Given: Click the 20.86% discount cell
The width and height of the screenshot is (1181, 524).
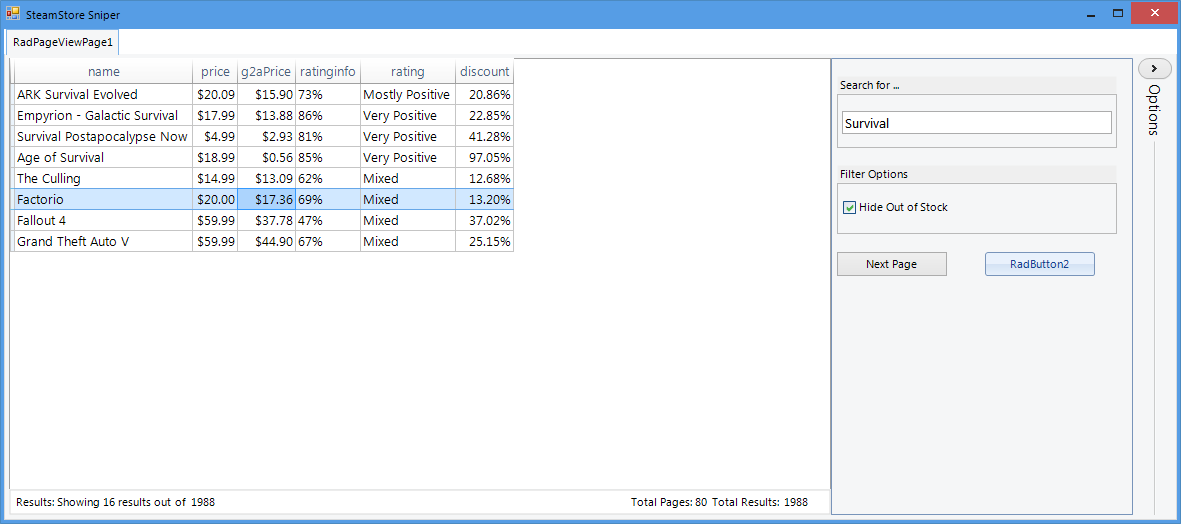Looking at the screenshot, I should click(x=485, y=94).
